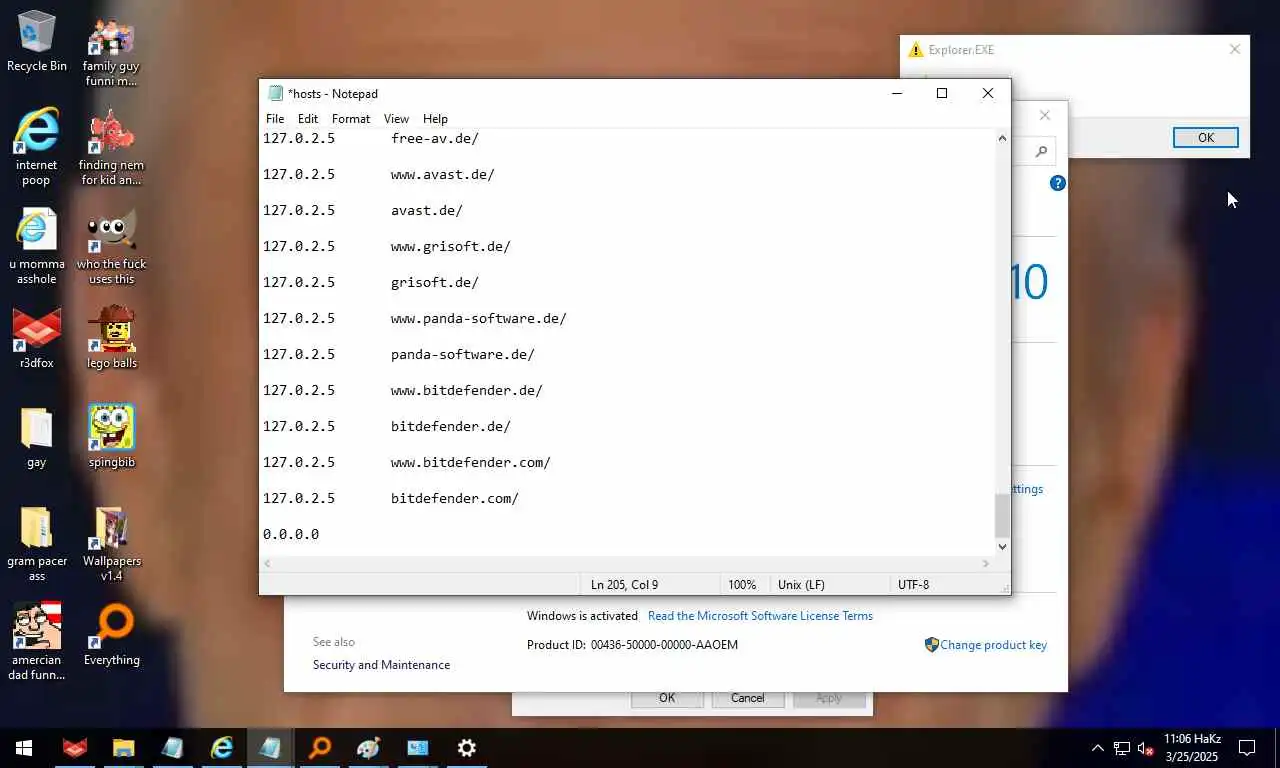Open Internet Explorer from the taskbar
The width and height of the screenshot is (1280, 768).
[x=221, y=747]
